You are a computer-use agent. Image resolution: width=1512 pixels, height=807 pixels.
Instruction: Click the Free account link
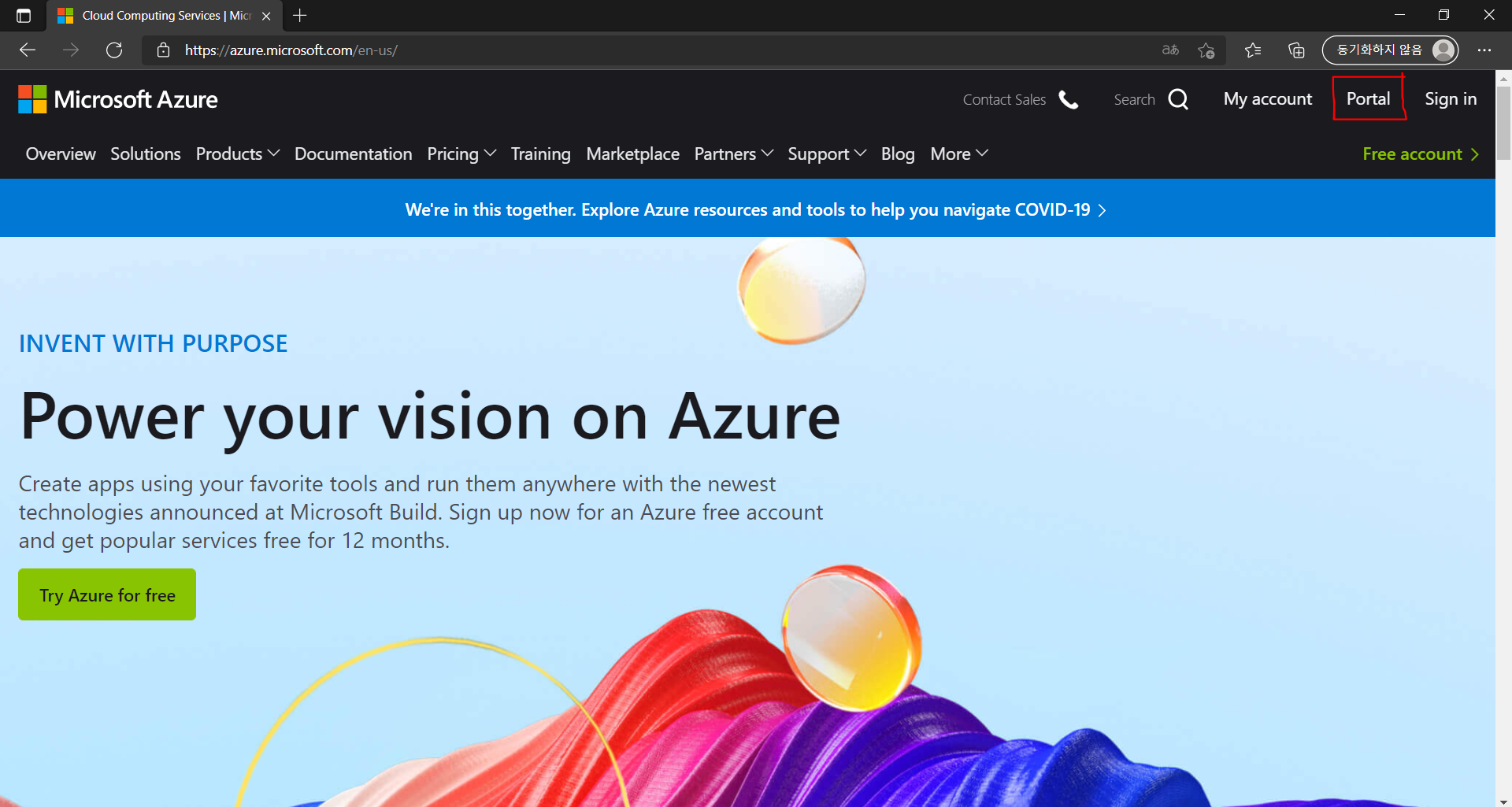pos(1421,154)
